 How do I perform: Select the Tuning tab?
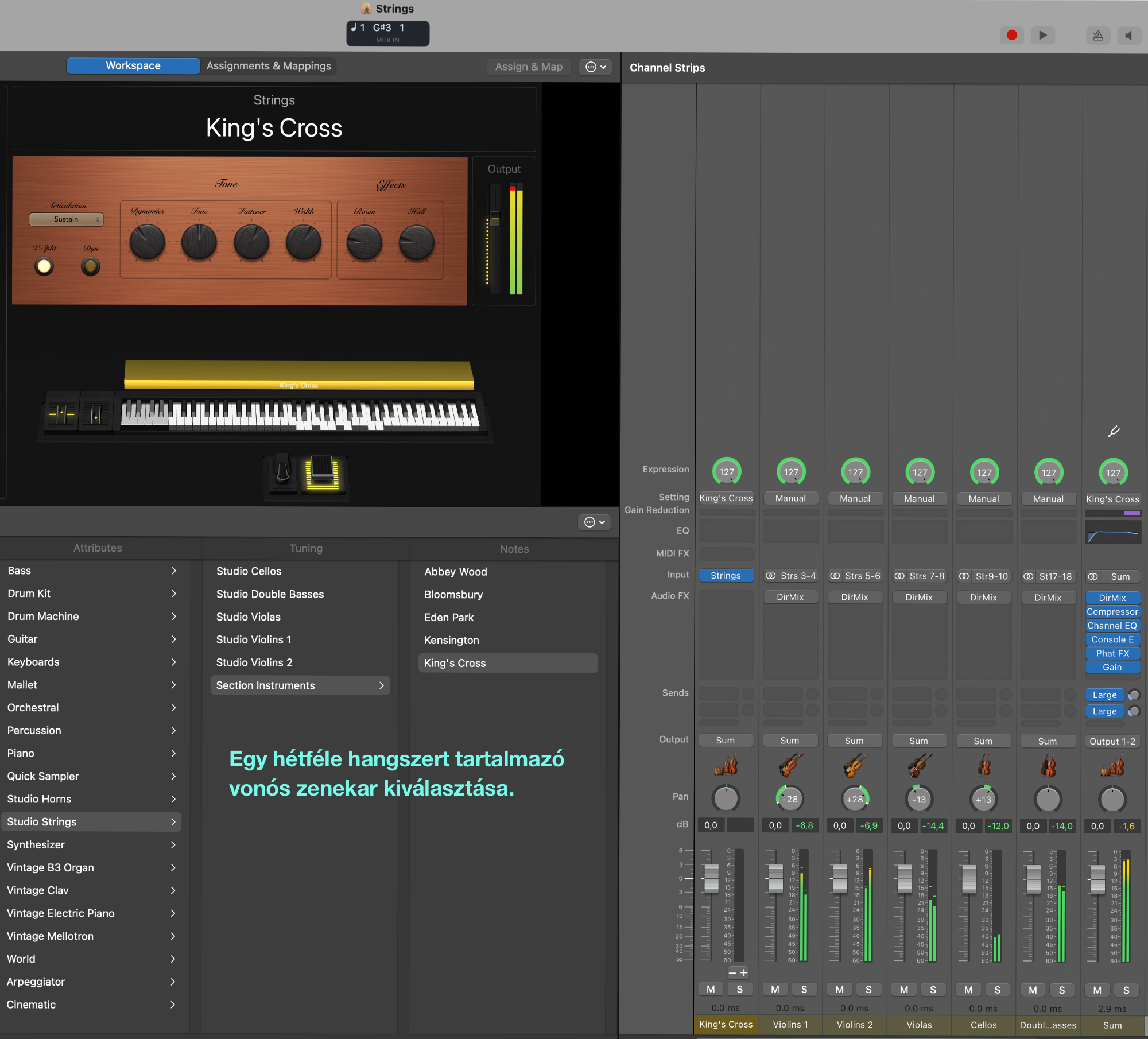pyautogui.click(x=306, y=549)
